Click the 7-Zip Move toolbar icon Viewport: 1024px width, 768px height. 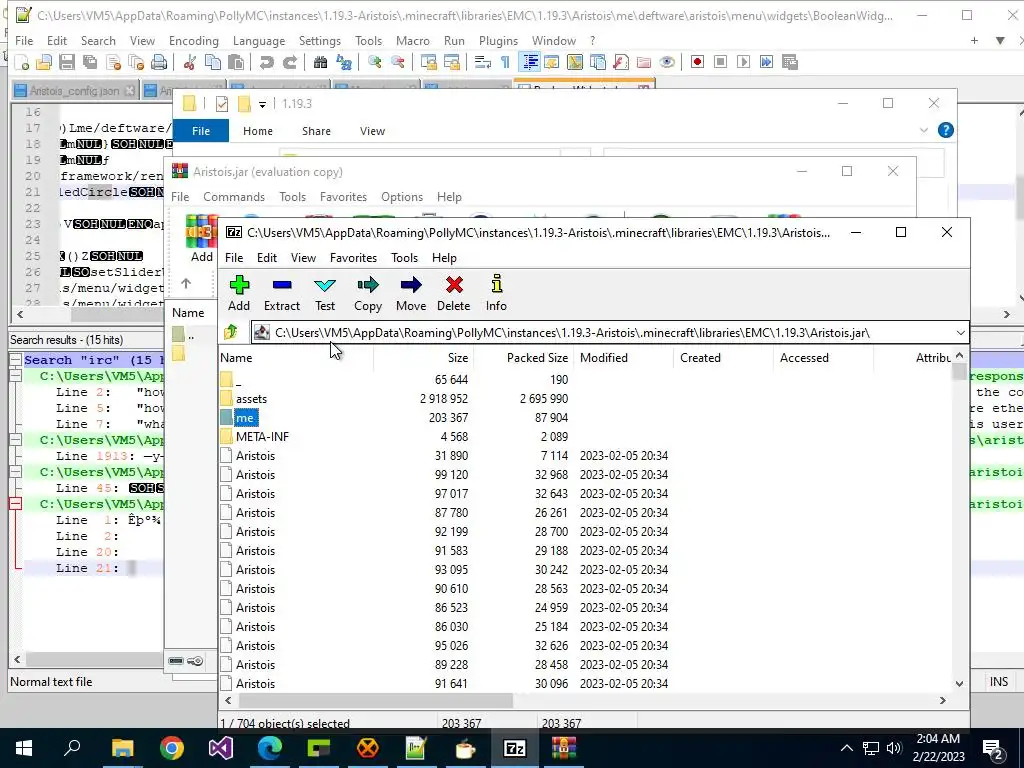411,293
